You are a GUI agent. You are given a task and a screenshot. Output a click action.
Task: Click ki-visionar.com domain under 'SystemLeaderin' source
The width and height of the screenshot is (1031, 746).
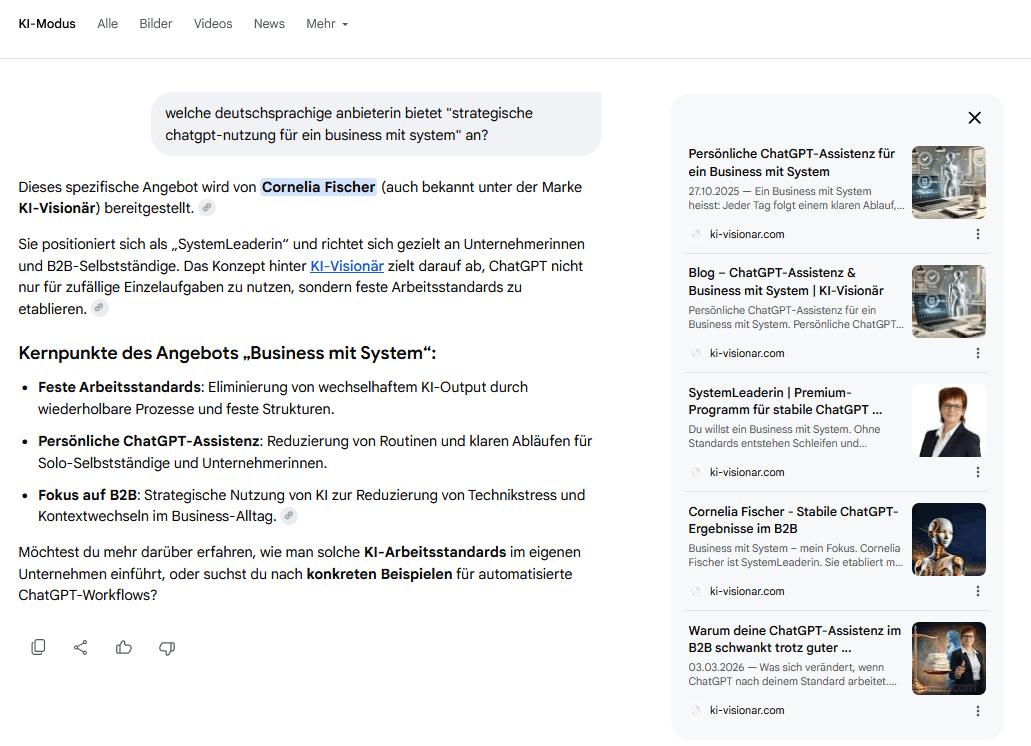[x=747, y=472]
